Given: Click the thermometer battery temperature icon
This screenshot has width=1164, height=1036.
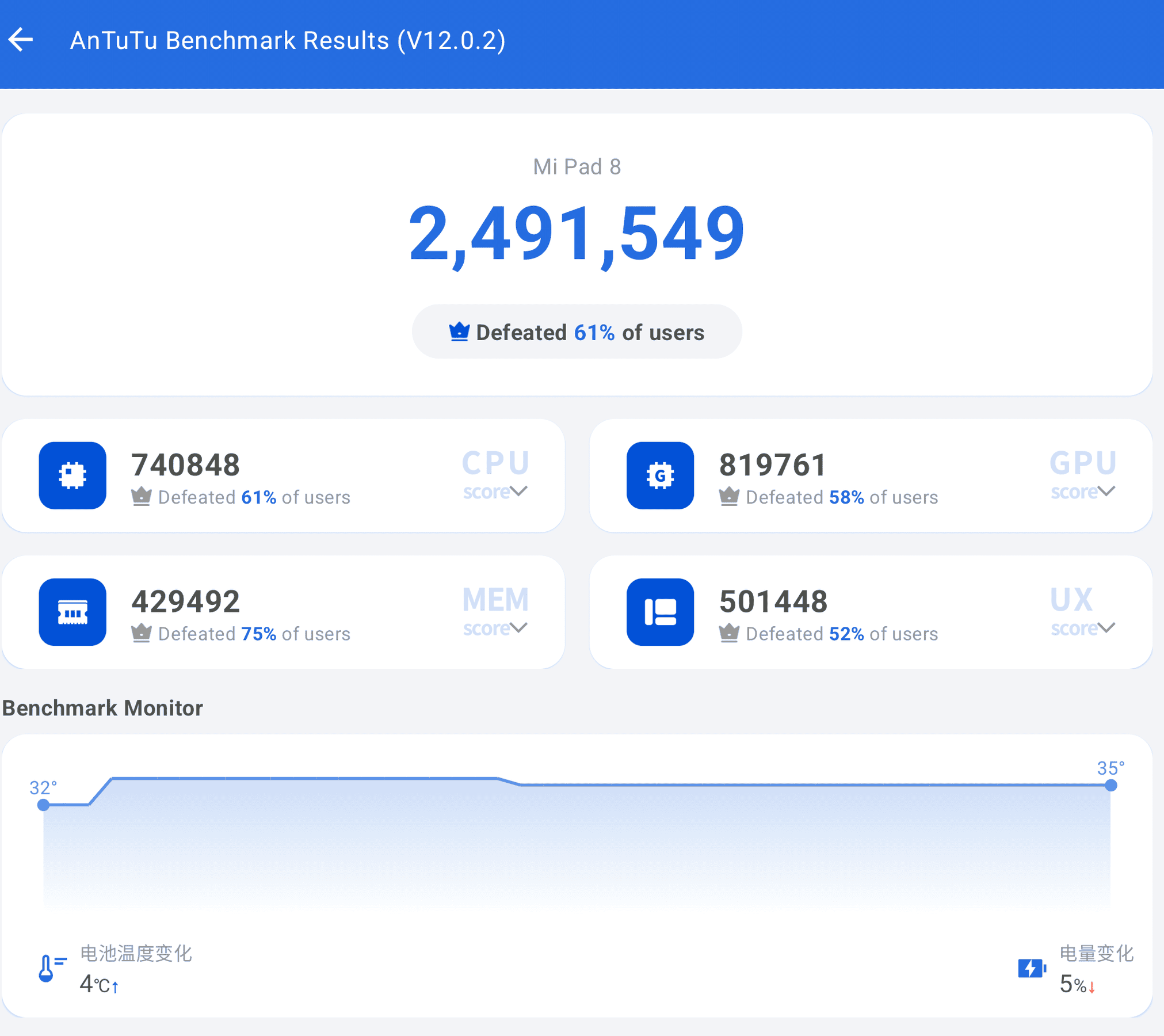Looking at the screenshot, I should (x=51, y=968).
